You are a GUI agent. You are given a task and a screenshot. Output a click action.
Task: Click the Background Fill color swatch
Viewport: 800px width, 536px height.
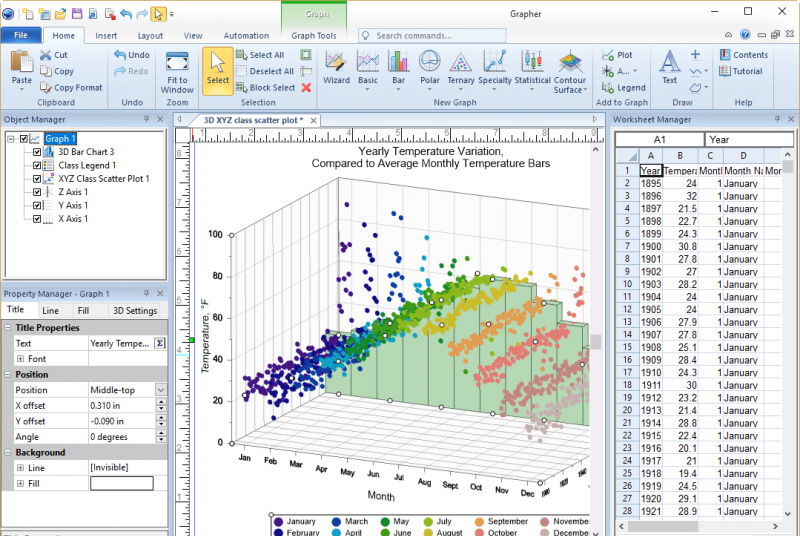[x=121, y=483]
